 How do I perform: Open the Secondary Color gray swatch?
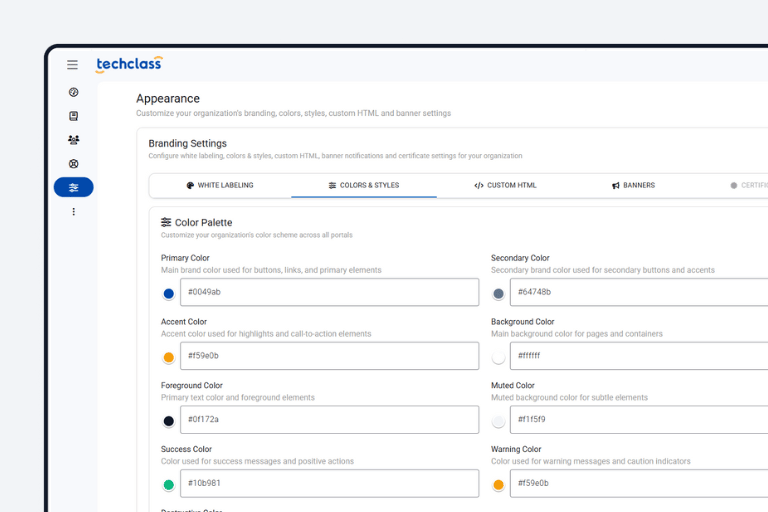[498, 293]
